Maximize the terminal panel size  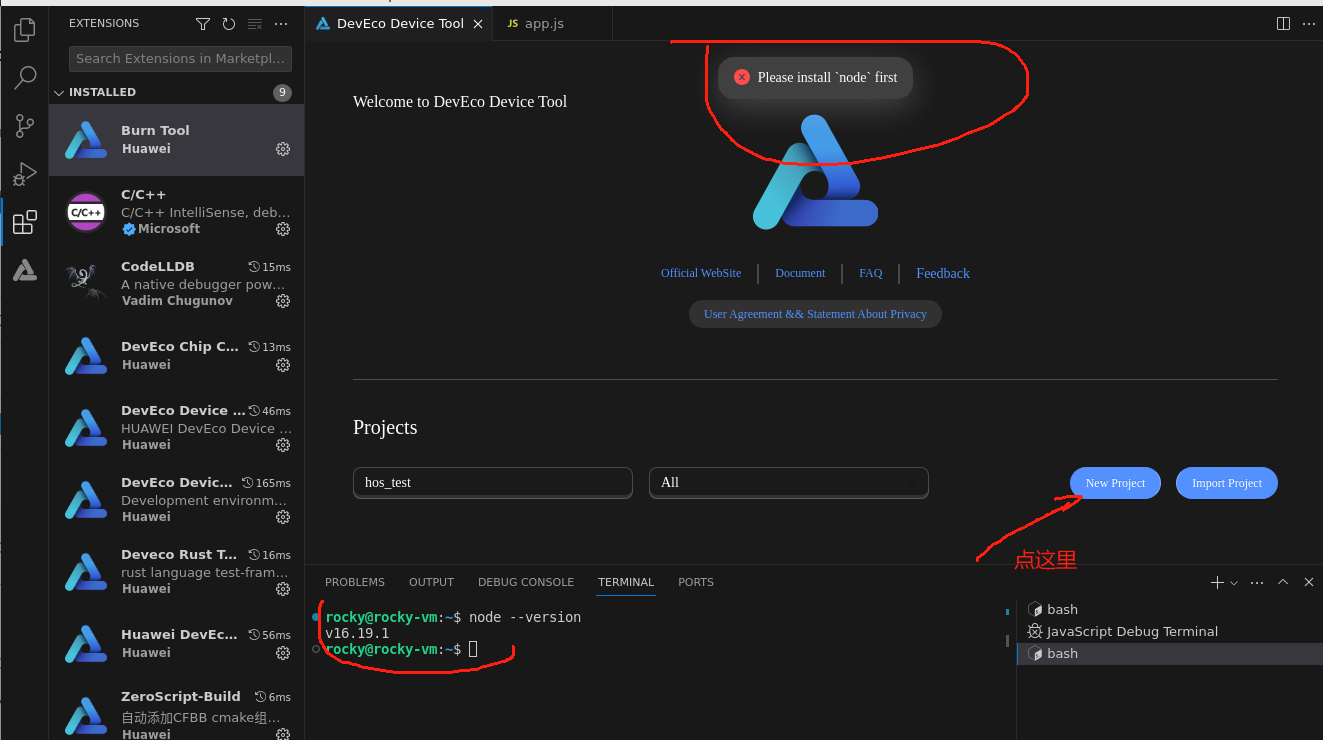(1283, 582)
